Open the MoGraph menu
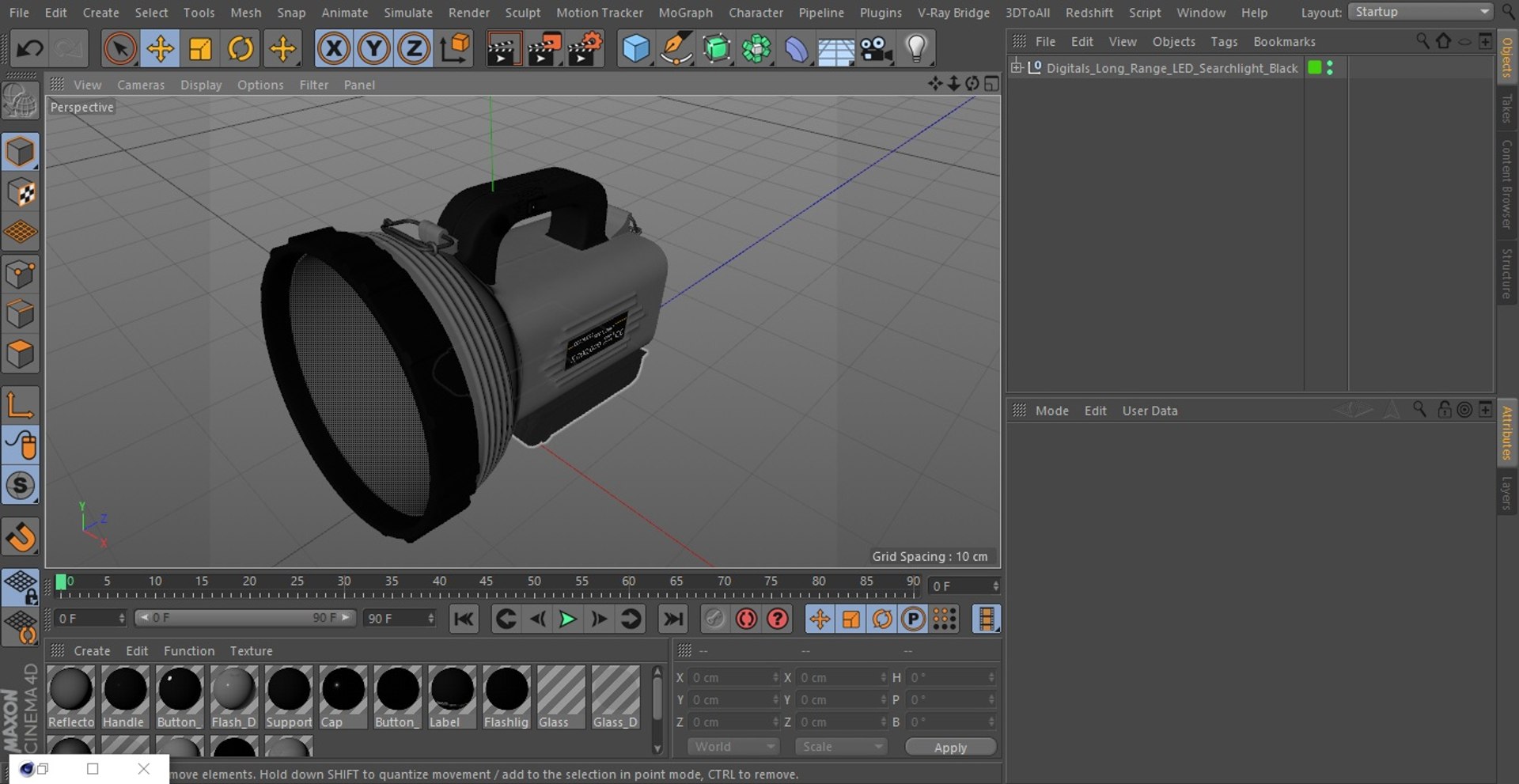The width and height of the screenshot is (1519, 784). click(x=685, y=13)
